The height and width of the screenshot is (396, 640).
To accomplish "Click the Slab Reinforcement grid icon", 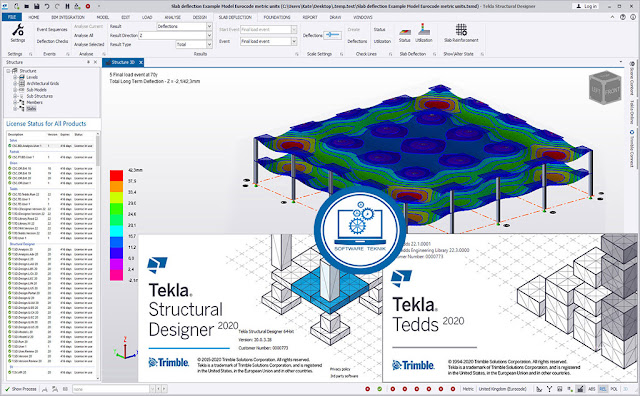I will [461, 29].
